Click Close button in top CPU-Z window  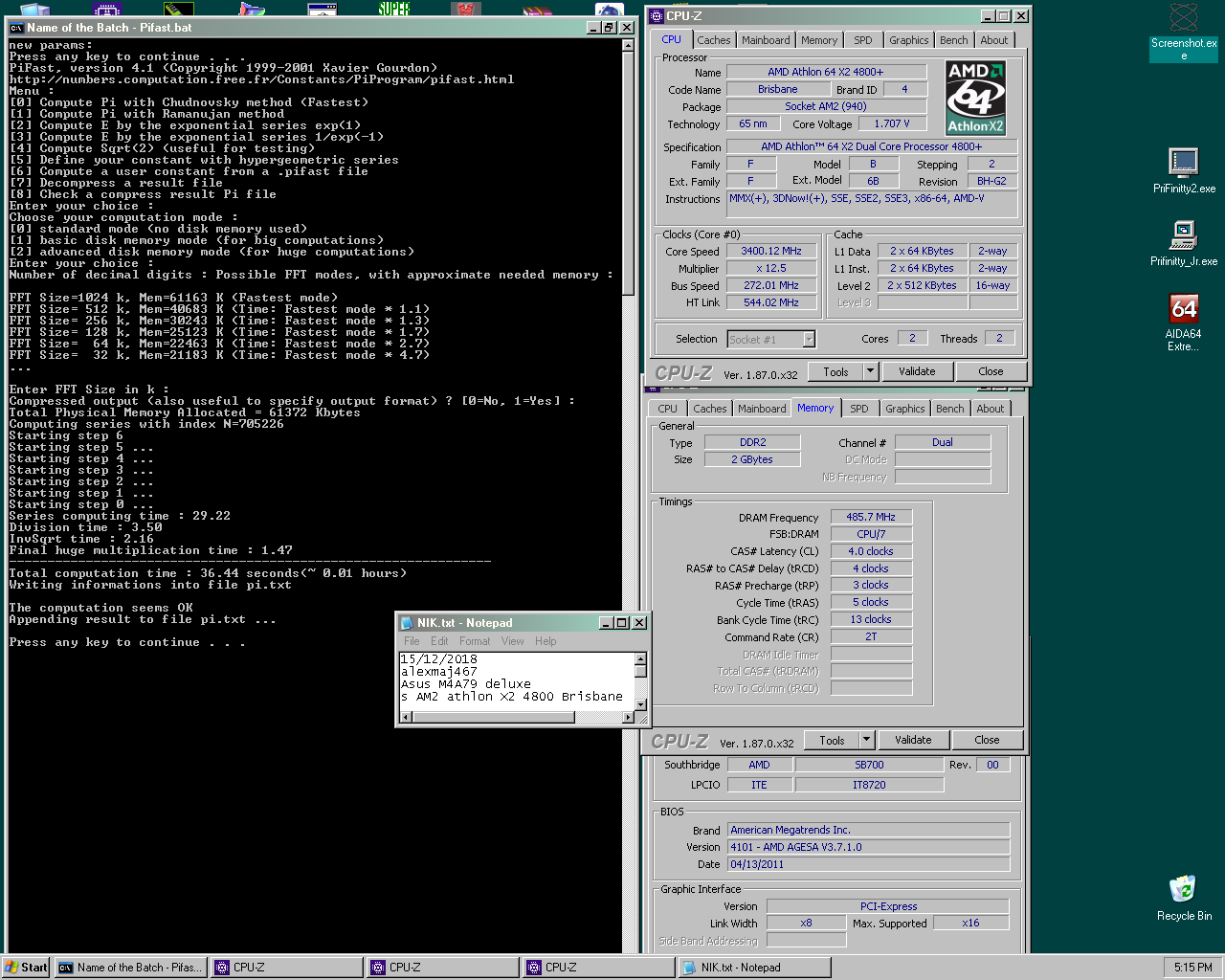pos(991,371)
